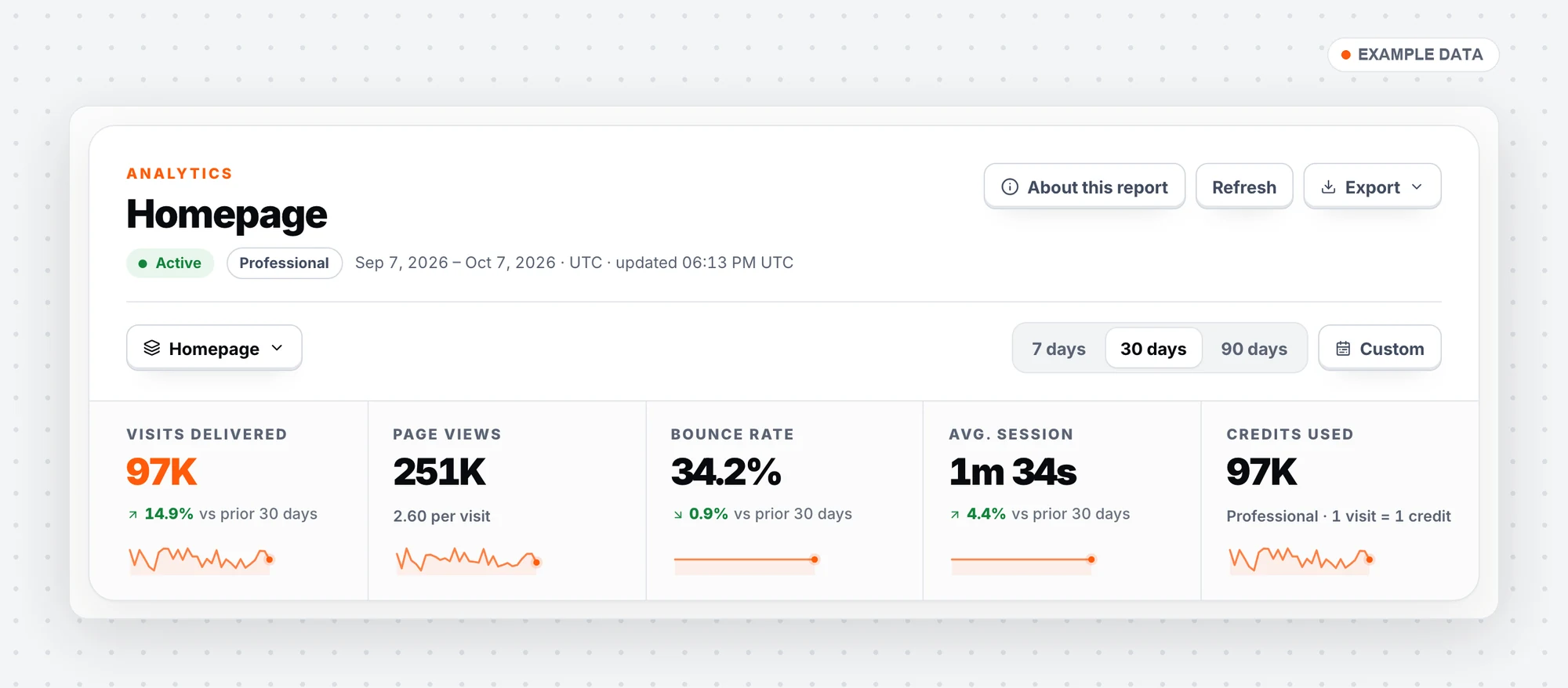The width and height of the screenshot is (1568, 688).
Task: Open the Export dropdown chevron
Action: point(1417,187)
